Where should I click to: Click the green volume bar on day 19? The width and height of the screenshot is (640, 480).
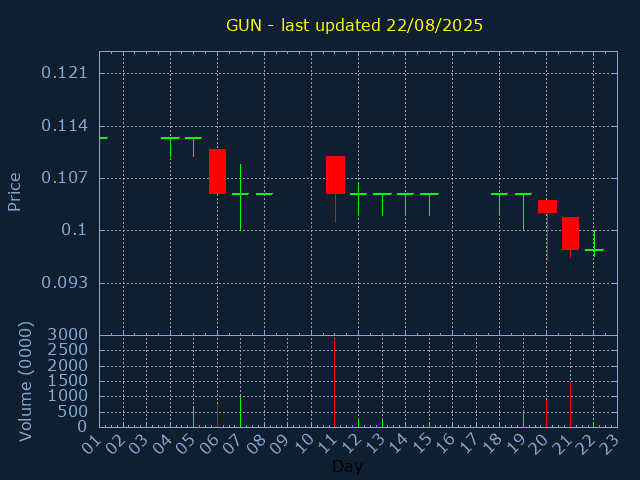click(523, 419)
